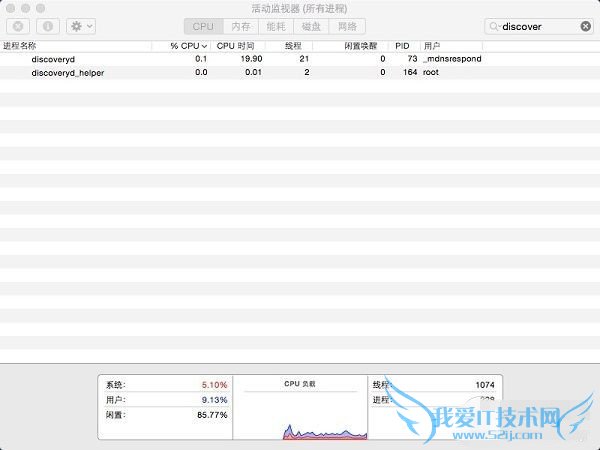
Task: Sort by 闲置唤醒 column header
Action: (351, 46)
